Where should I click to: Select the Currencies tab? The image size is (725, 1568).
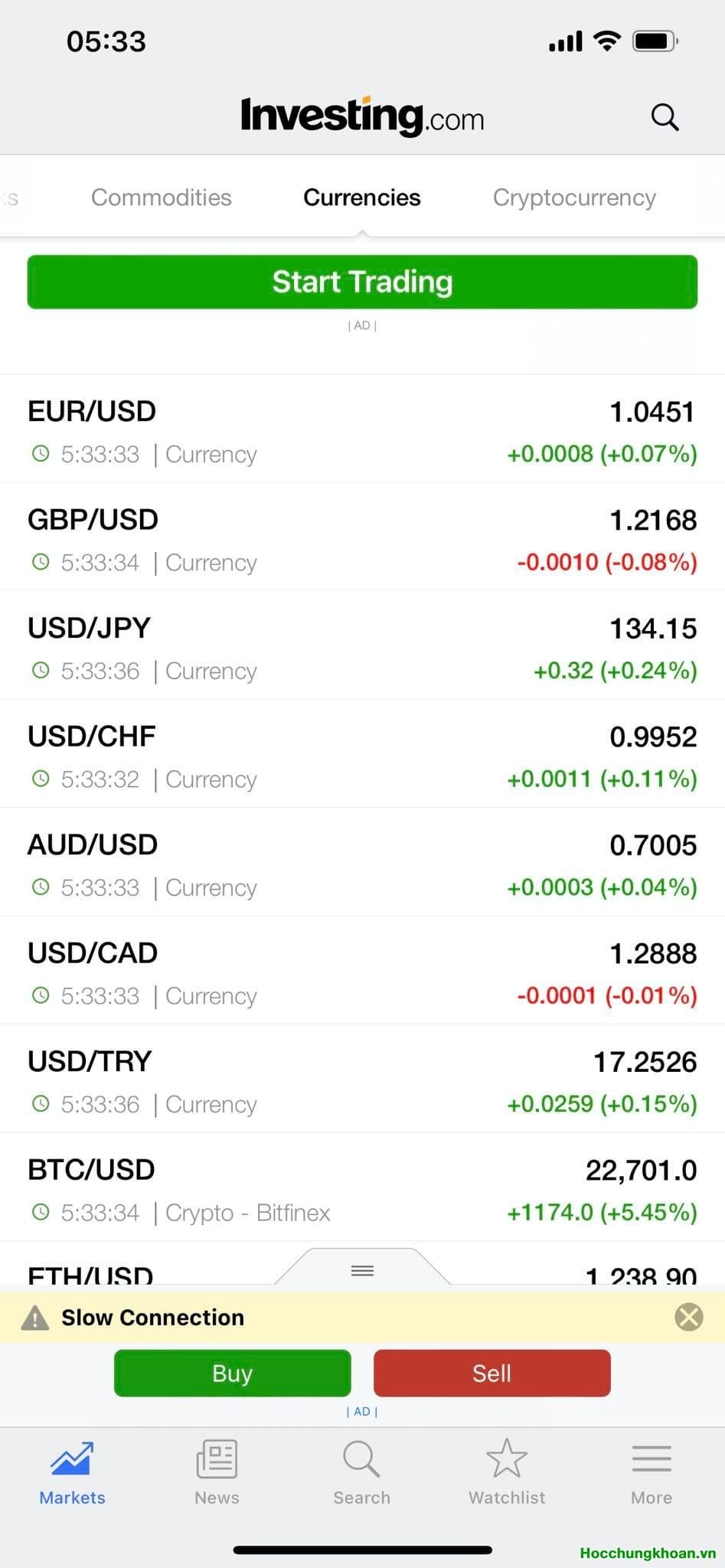tap(362, 198)
